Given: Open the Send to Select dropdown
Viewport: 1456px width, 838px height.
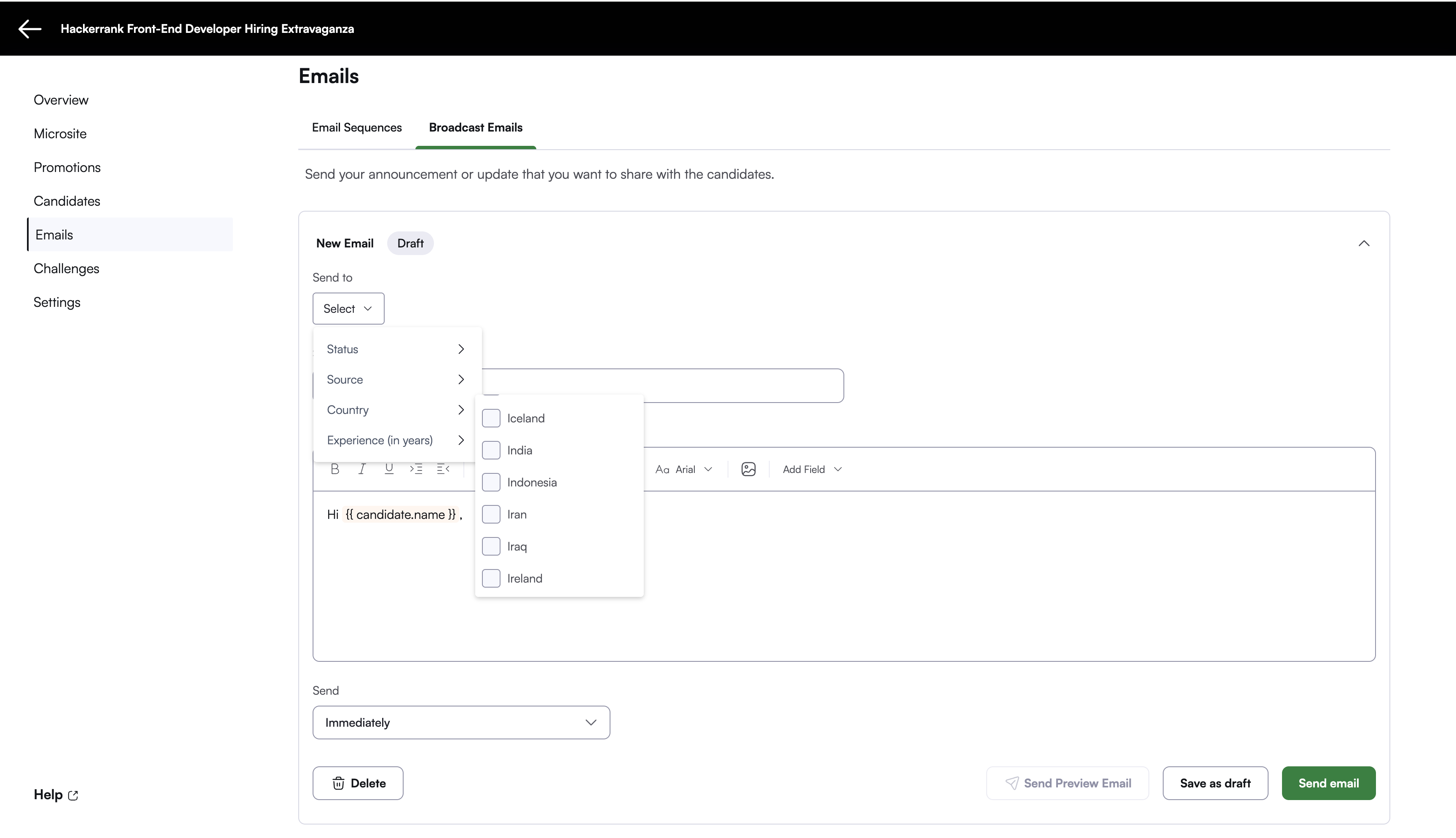Looking at the screenshot, I should (348, 309).
